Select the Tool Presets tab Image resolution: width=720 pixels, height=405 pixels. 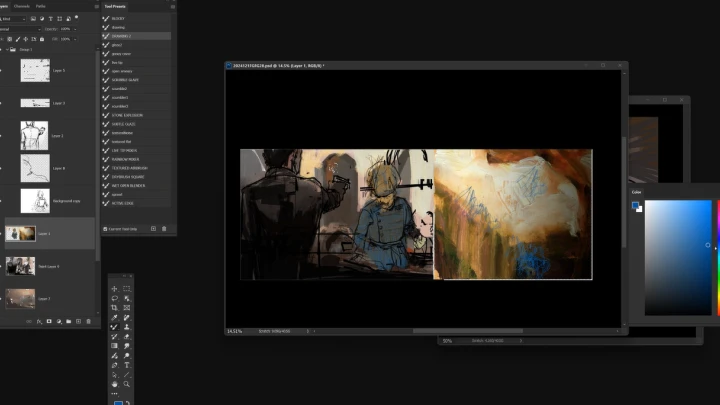tap(115, 6)
